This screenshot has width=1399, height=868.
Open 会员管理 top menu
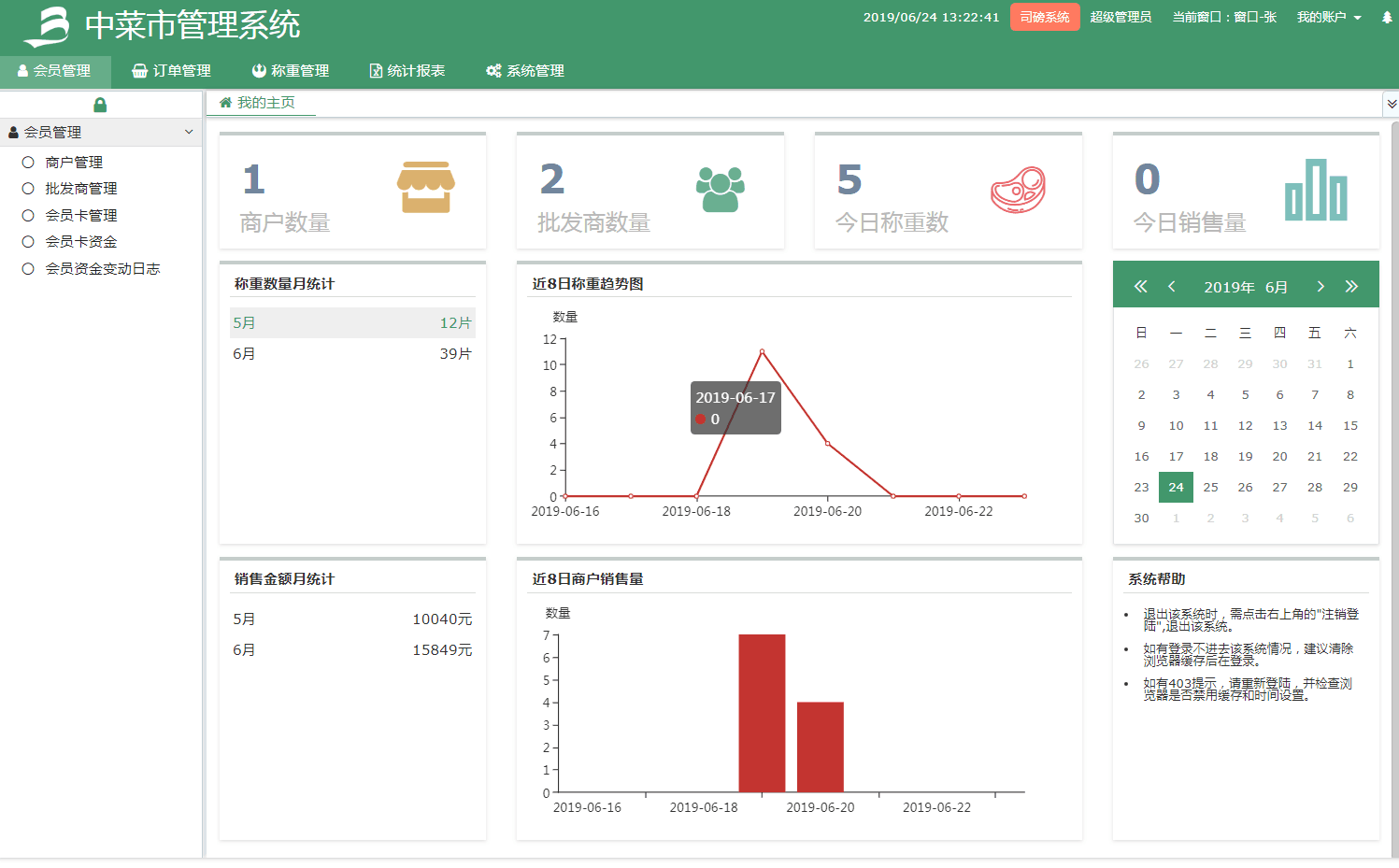[55, 71]
